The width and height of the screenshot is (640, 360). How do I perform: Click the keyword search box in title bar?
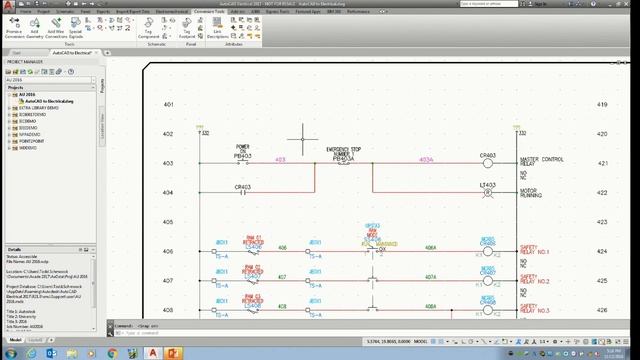tap(489, 4)
